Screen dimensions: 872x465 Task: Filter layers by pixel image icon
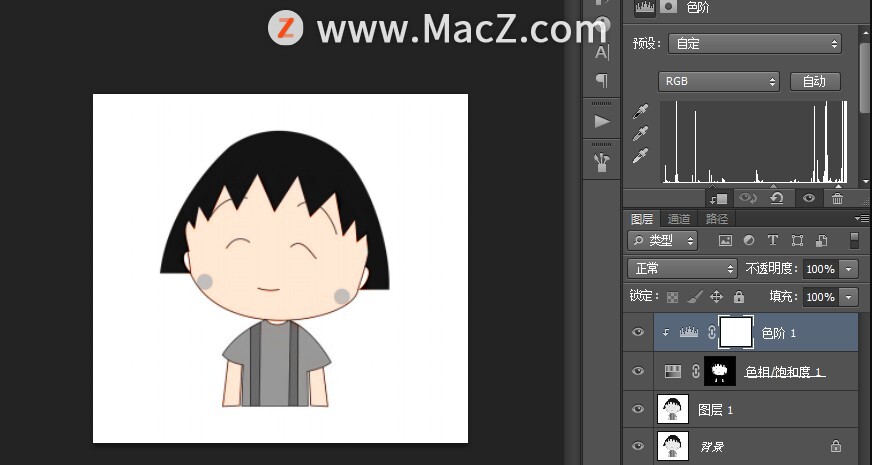pyautogui.click(x=725, y=240)
